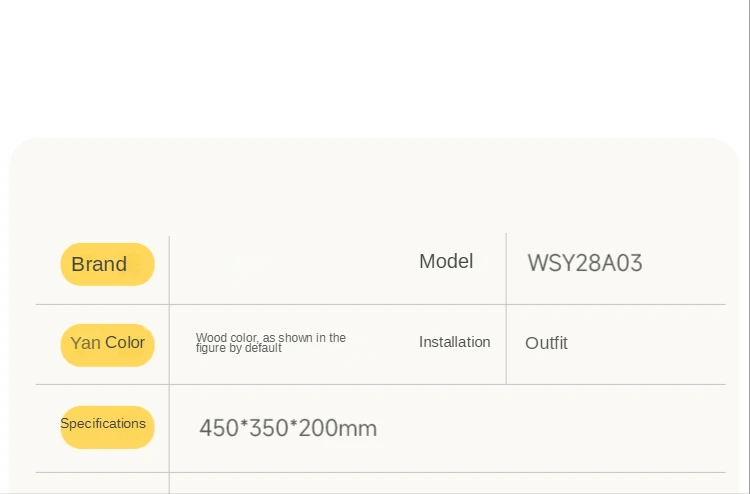This screenshot has width=750, height=494.
Task: Click the yellow Specifications badge
Action: click(x=108, y=428)
